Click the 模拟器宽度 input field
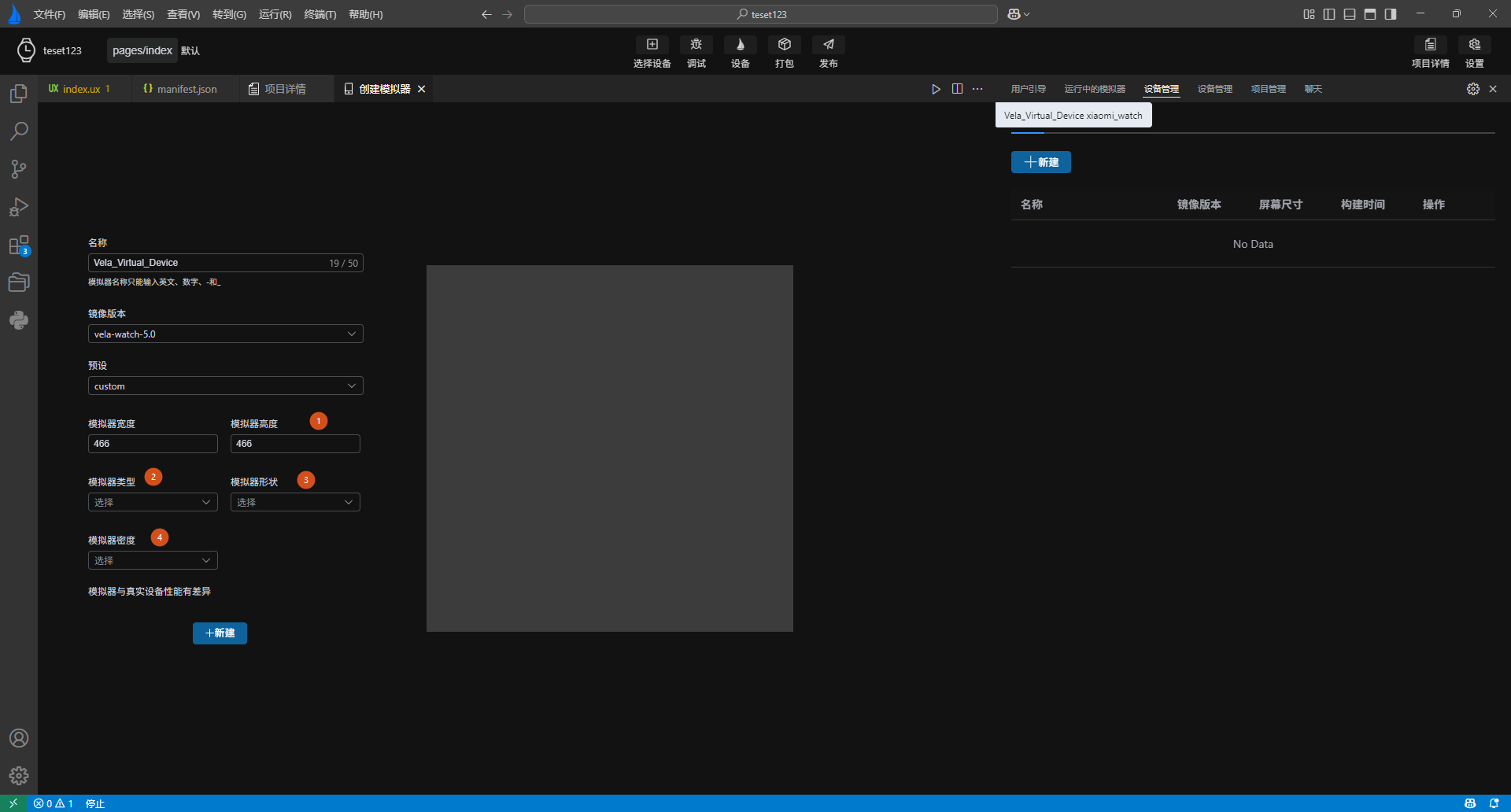The image size is (1511, 812). click(x=153, y=444)
